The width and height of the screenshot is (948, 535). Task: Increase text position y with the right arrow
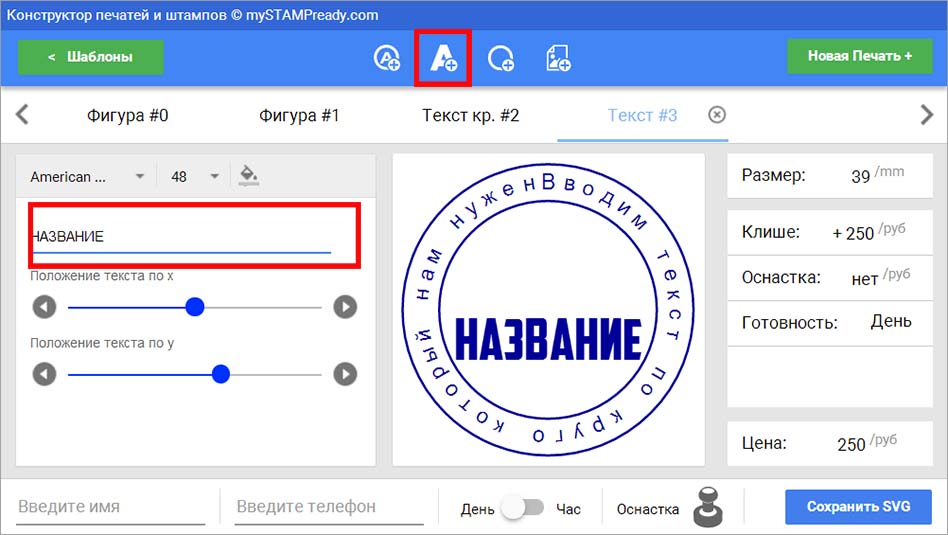[345, 374]
